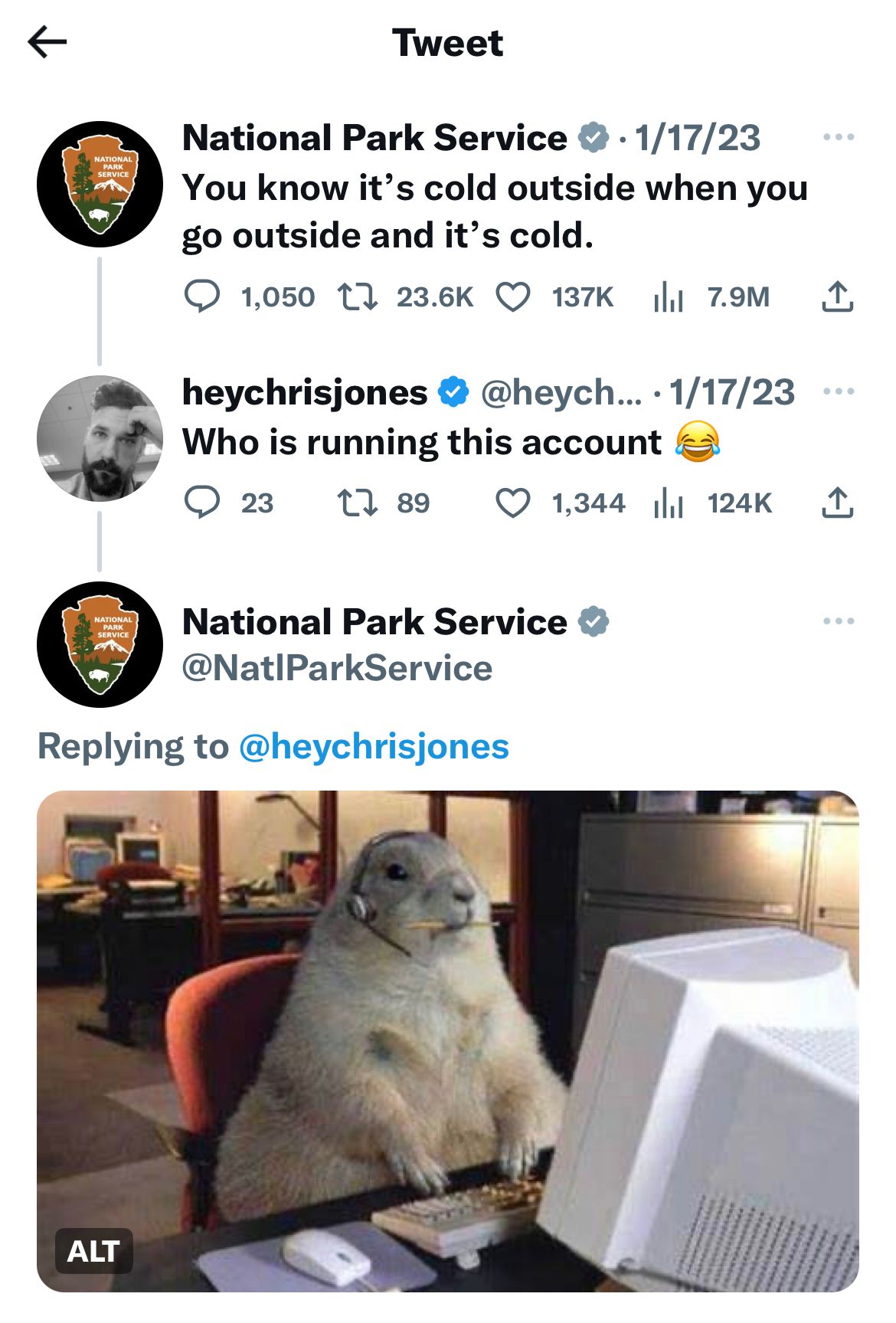Share heychrisjones's tweet
896x1323 pixels.
coord(837,503)
